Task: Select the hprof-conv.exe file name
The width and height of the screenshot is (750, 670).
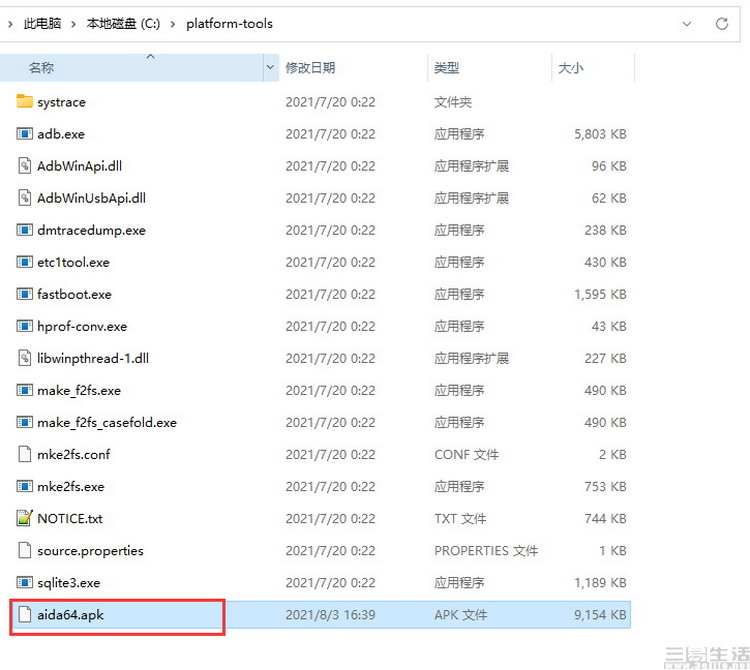Action: coord(82,326)
